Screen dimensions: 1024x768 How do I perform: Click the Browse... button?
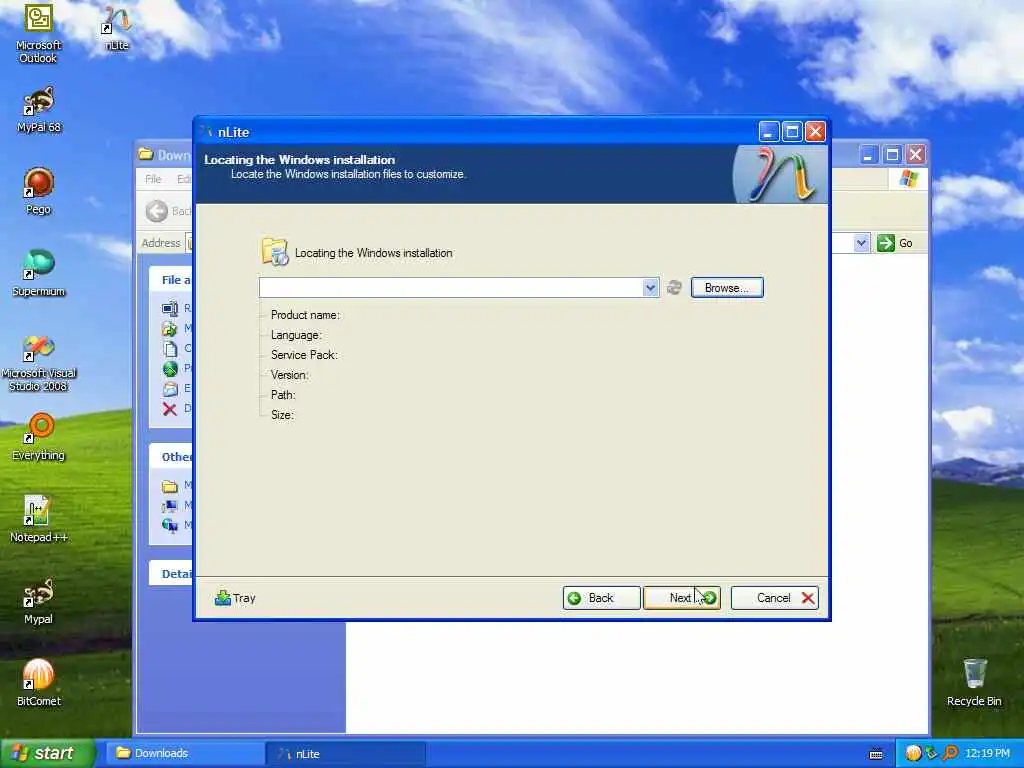[727, 288]
